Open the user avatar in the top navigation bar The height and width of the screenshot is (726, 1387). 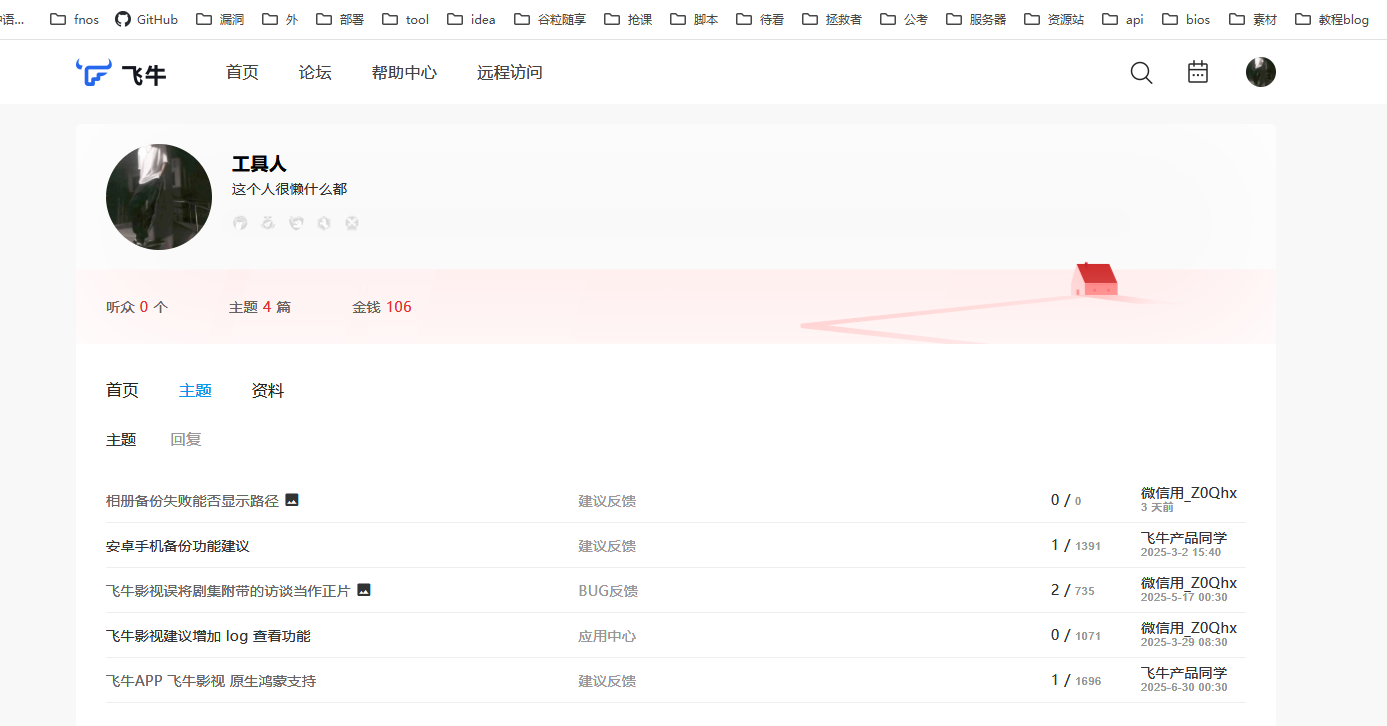click(1261, 72)
